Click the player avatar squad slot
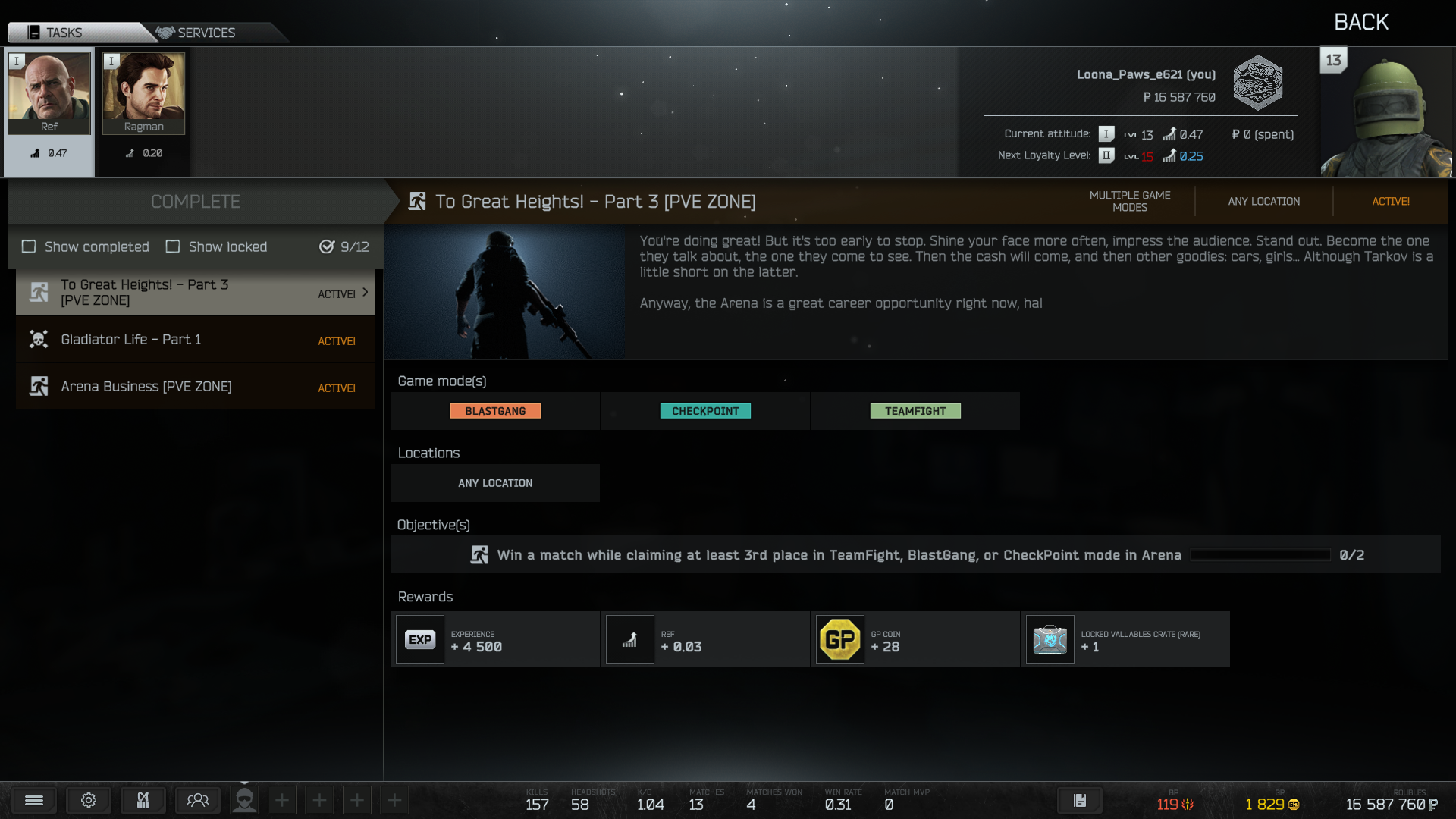Viewport: 1456px width, 819px height. tap(244, 801)
